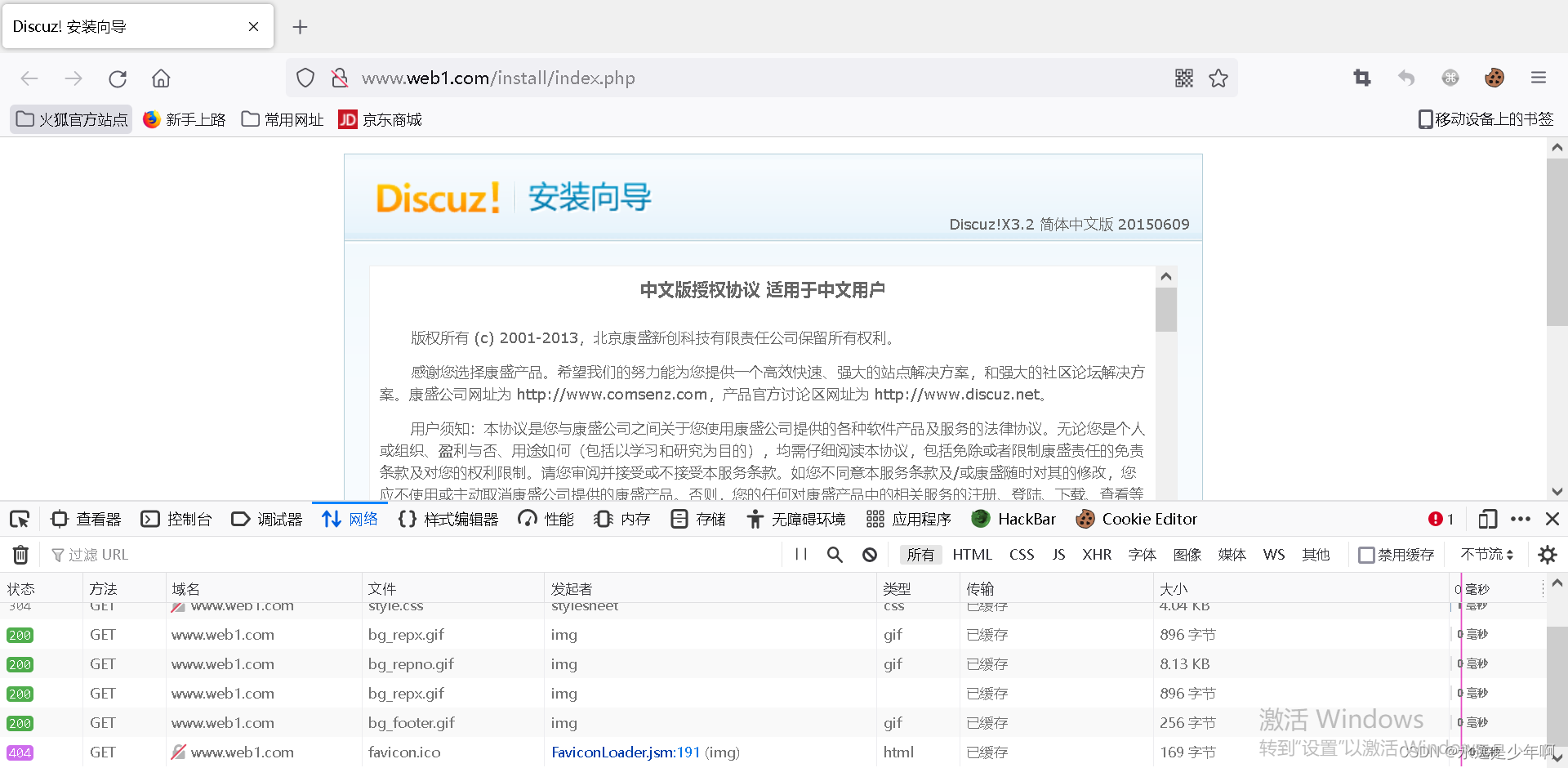Viewport: 1568px width, 768px height.
Task: Click the address bar URL
Action: (x=498, y=78)
